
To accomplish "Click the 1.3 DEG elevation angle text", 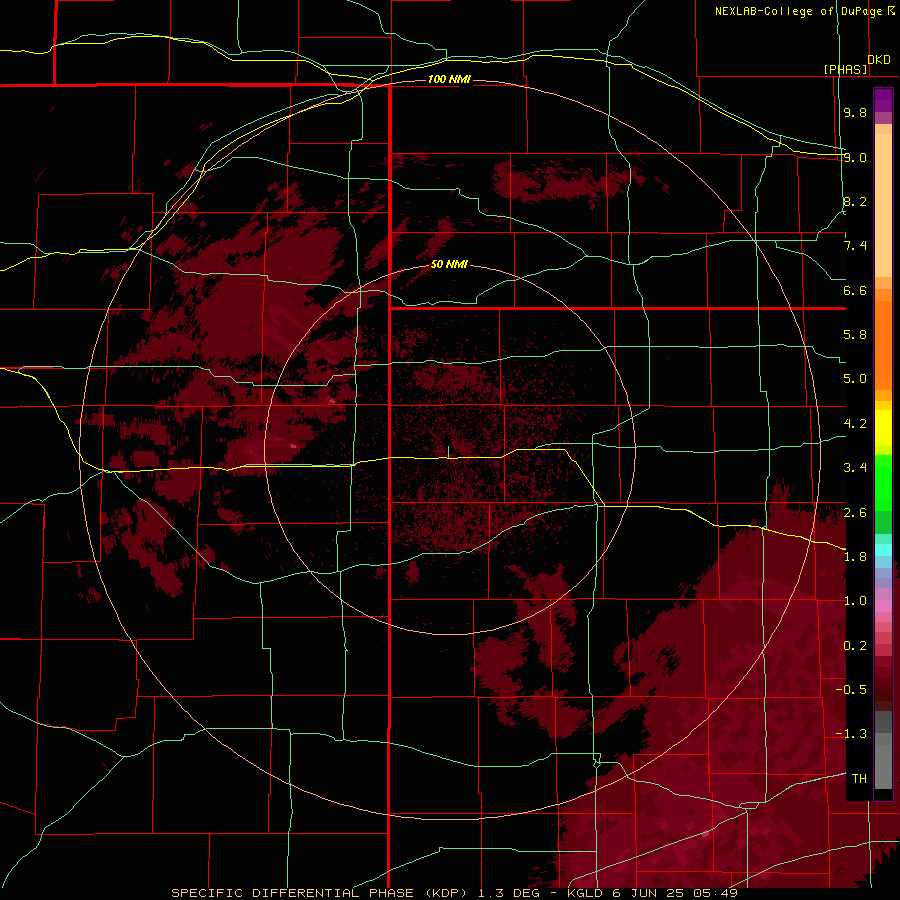I will pyautogui.click(x=509, y=893).
